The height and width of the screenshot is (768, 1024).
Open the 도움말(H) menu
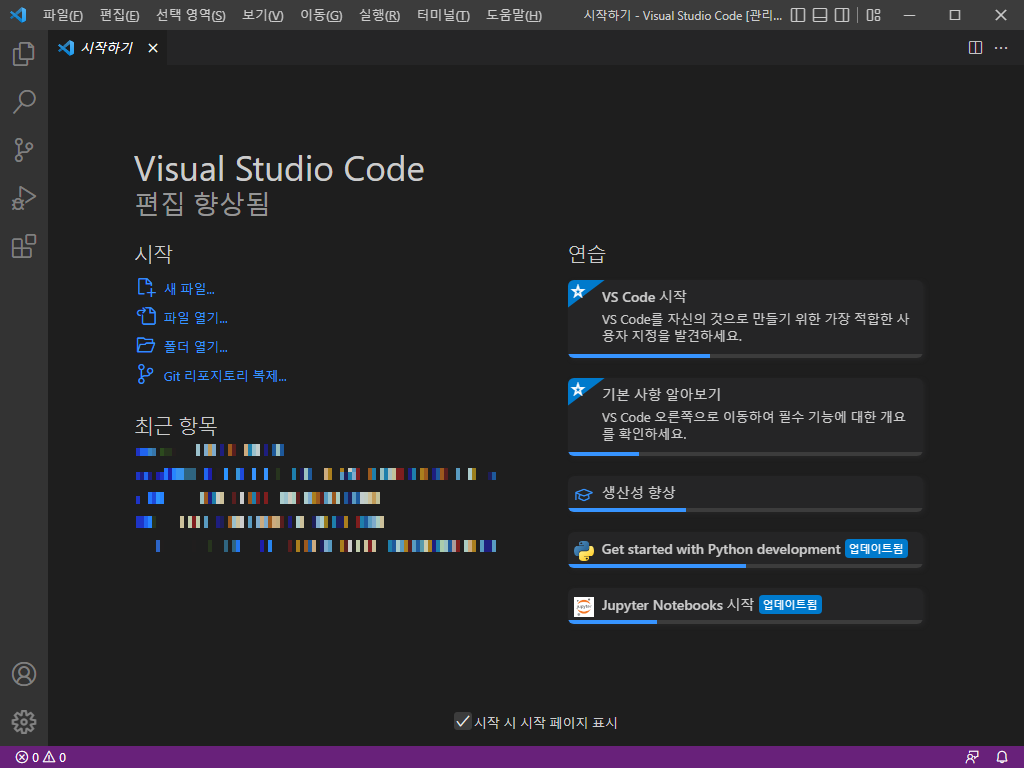tap(514, 15)
